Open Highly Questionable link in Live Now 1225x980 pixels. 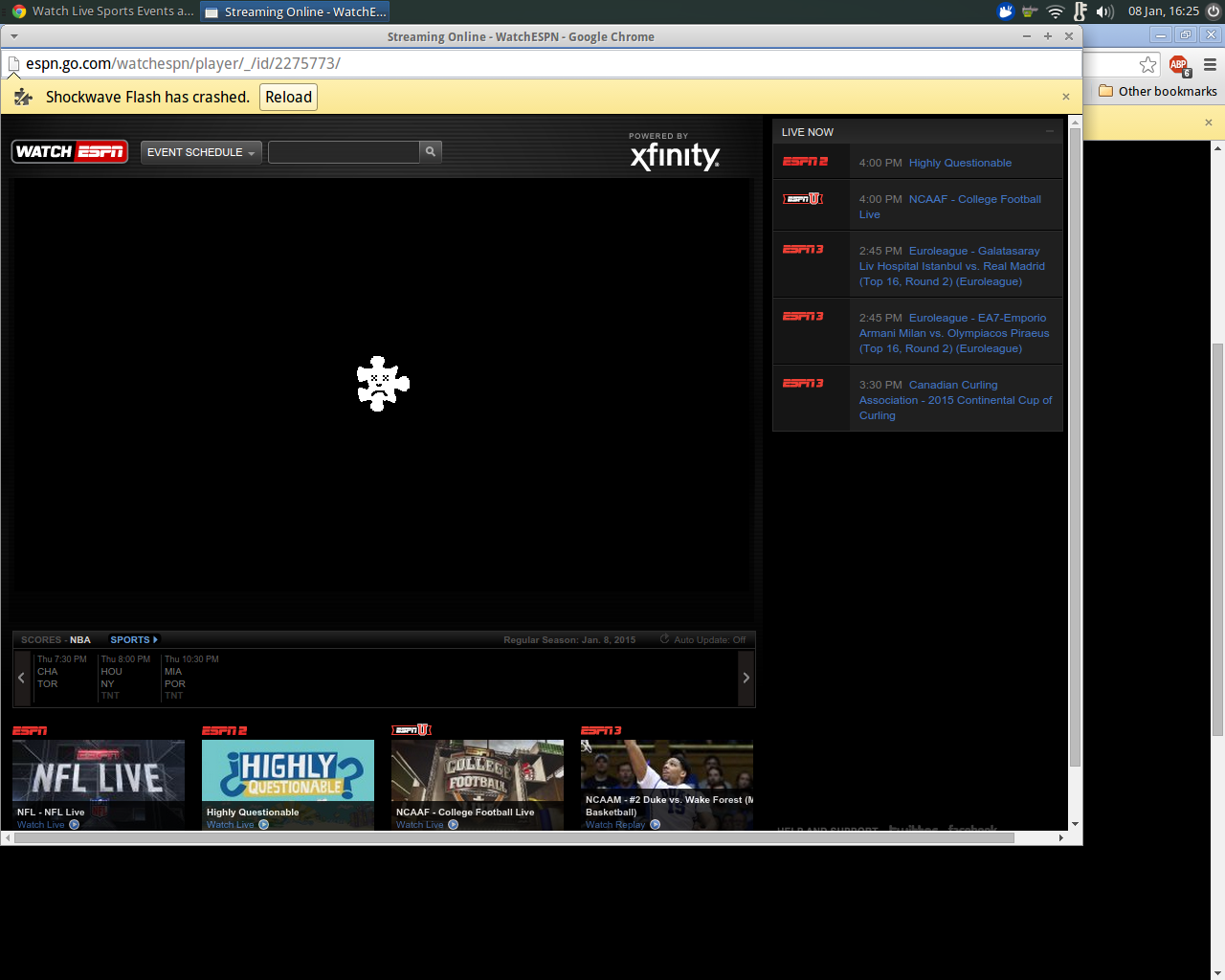point(960,163)
